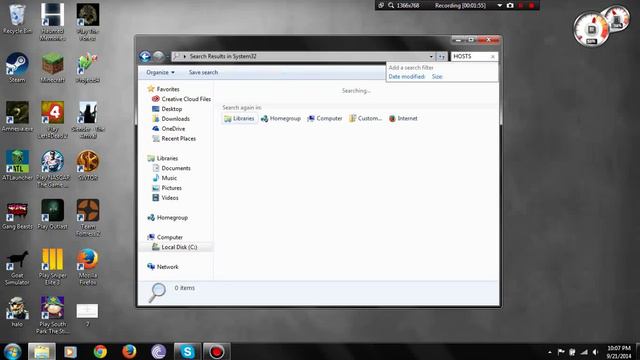Select the Goat Simulator desktop shortcut

(17, 267)
